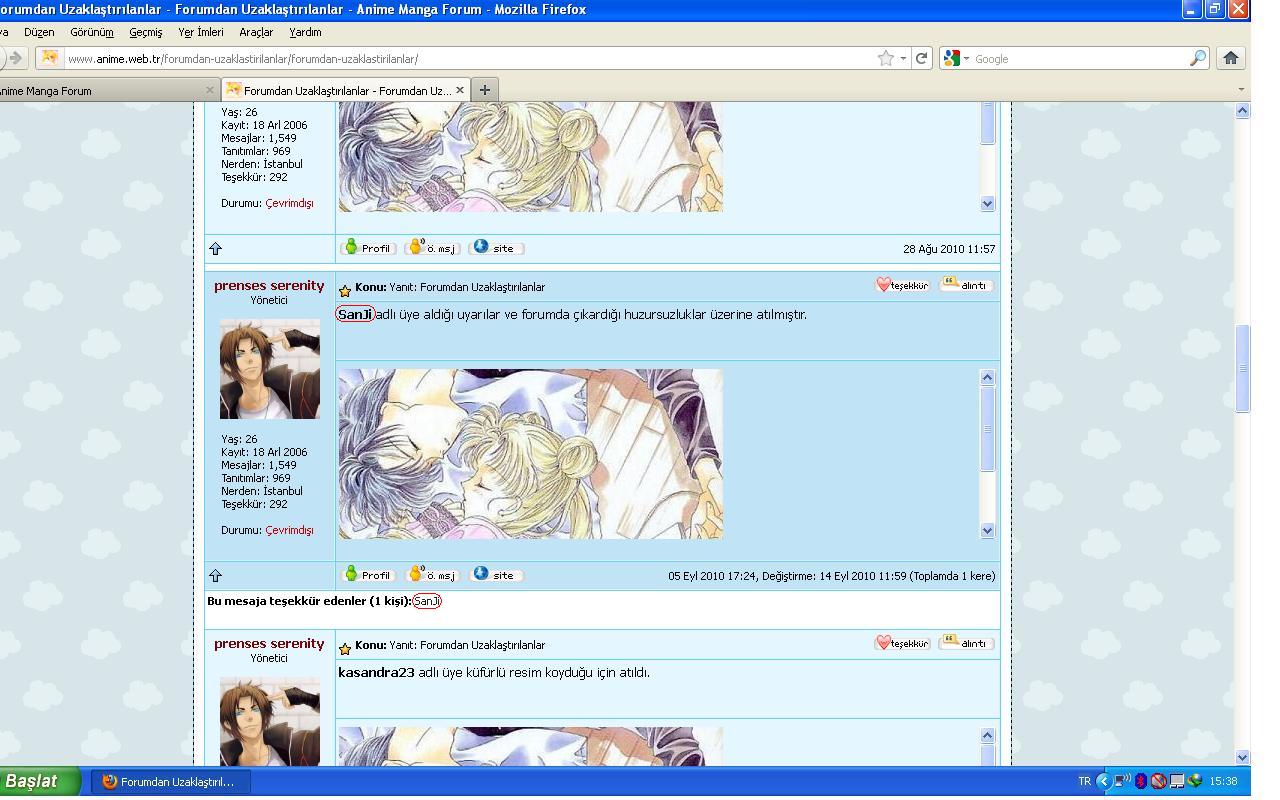The height and width of the screenshot is (800, 1280).
Task: Click wireless network icon in system tray
Action: coord(1122,781)
